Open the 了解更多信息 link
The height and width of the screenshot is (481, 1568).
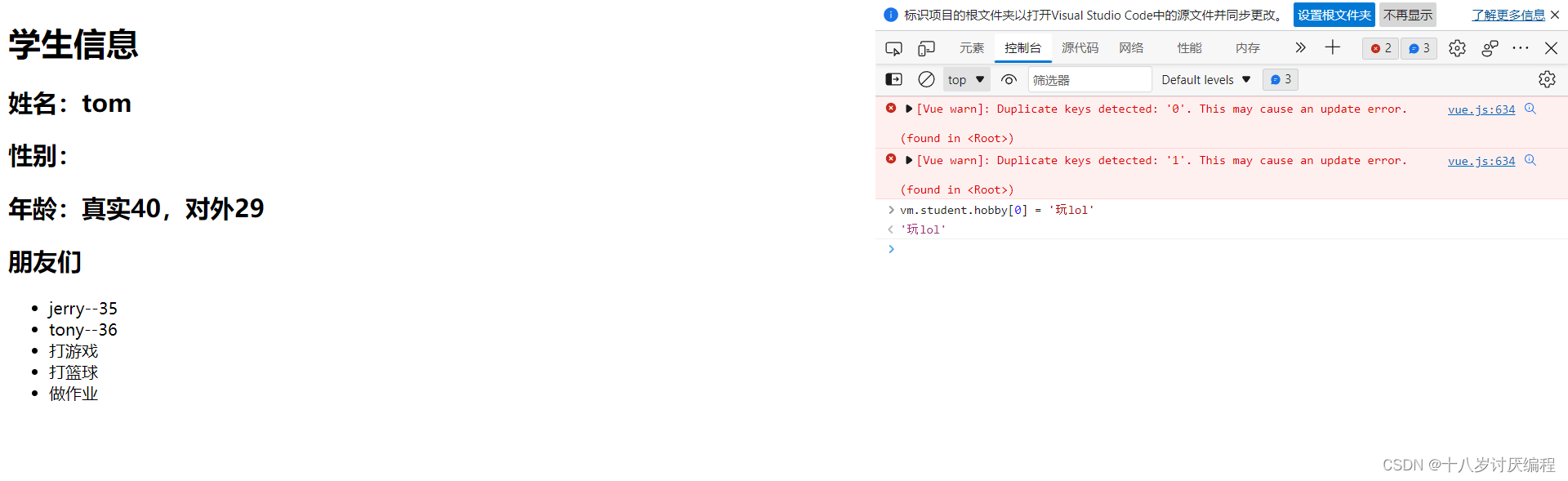pos(1508,15)
